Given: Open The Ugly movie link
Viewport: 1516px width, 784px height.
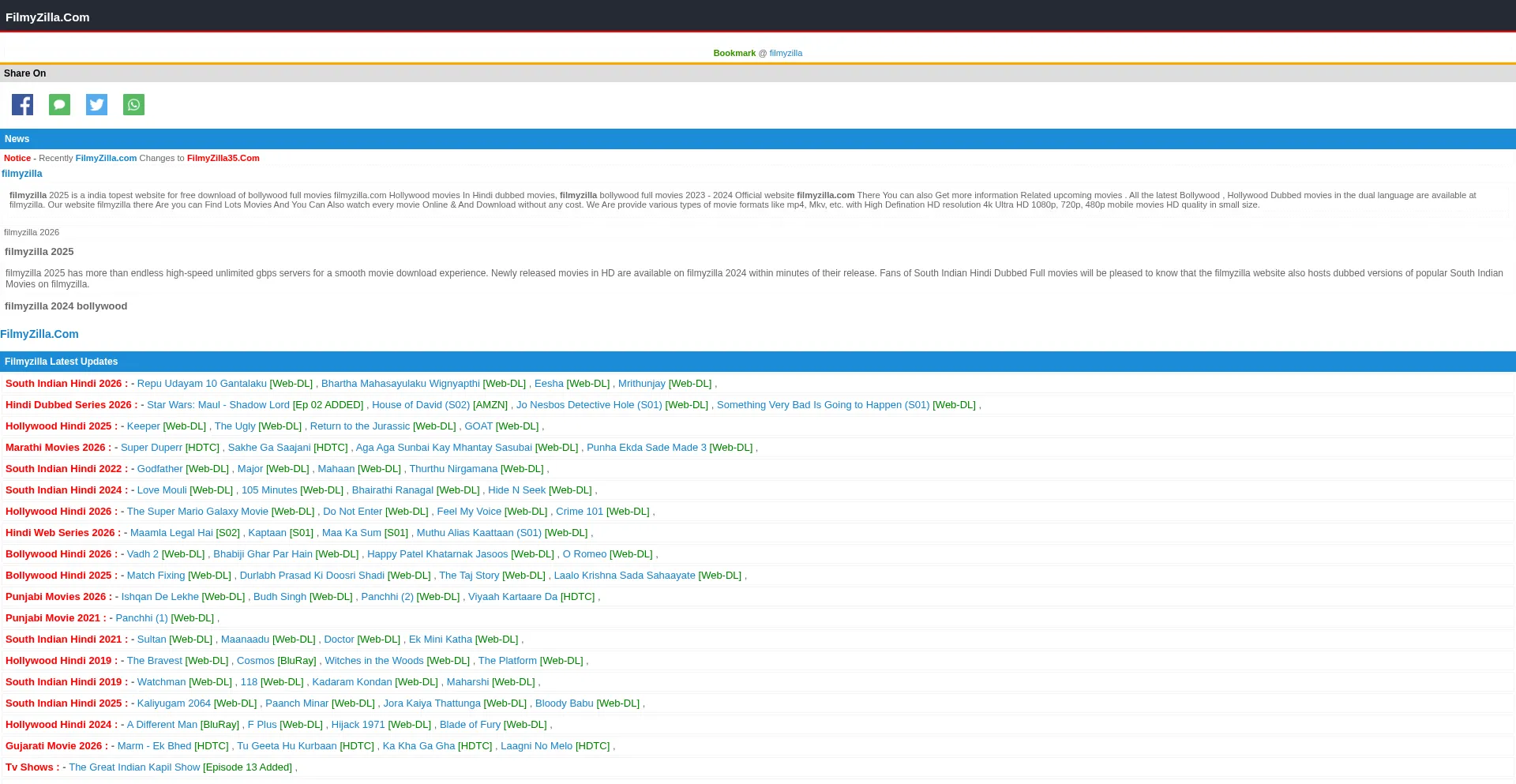Looking at the screenshot, I should click(235, 426).
